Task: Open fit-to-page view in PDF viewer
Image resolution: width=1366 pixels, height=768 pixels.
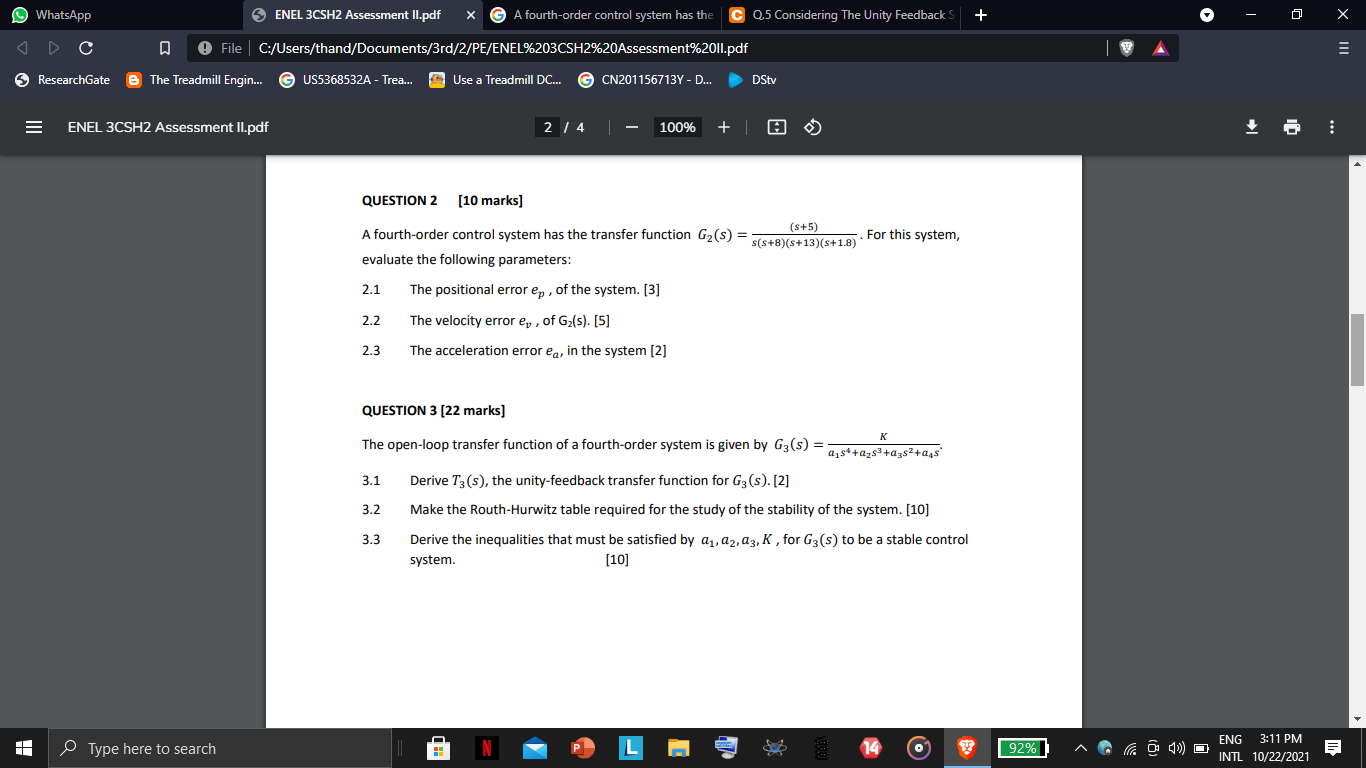Action: 776,127
